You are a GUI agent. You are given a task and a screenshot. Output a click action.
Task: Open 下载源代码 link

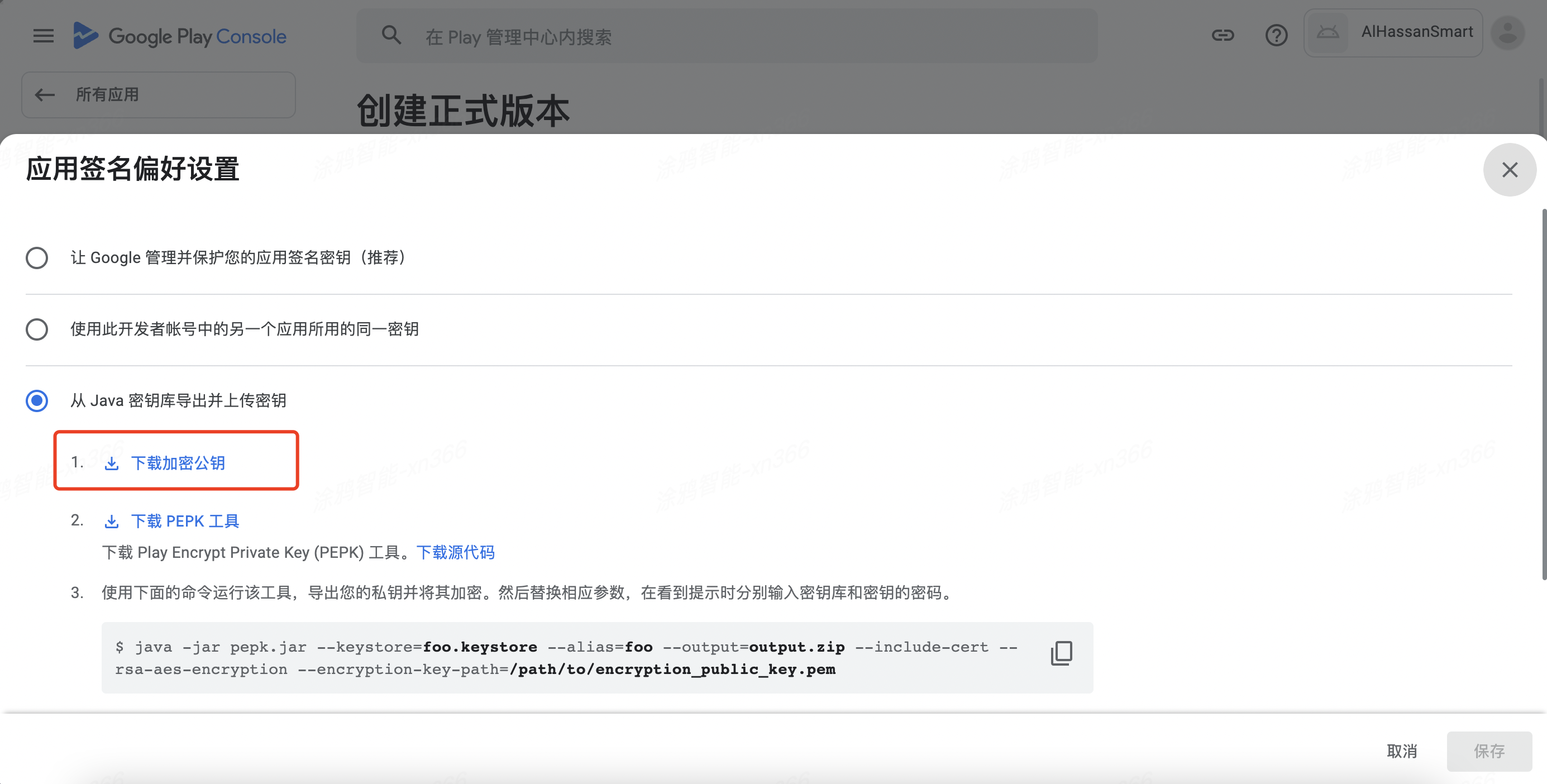click(x=455, y=552)
